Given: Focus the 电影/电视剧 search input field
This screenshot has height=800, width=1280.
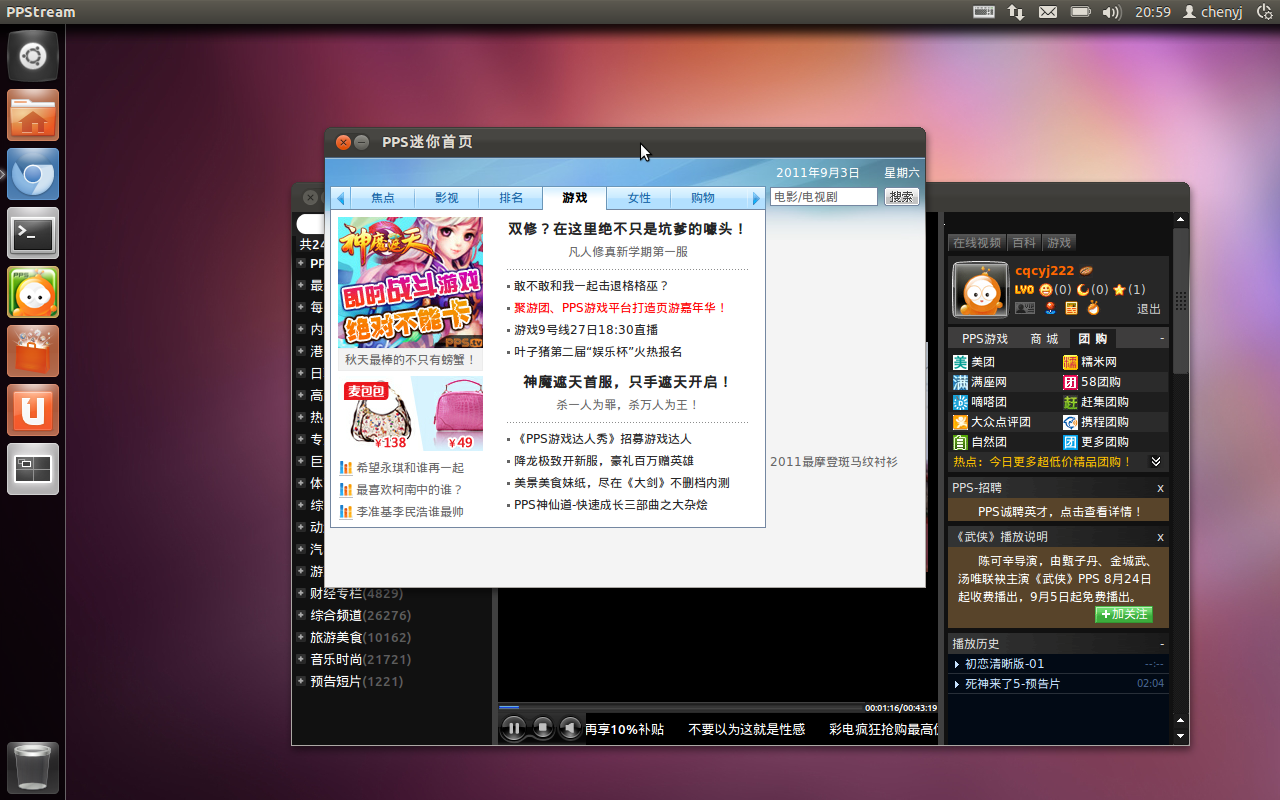Looking at the screenshot, I should click(x=824, y=197).
